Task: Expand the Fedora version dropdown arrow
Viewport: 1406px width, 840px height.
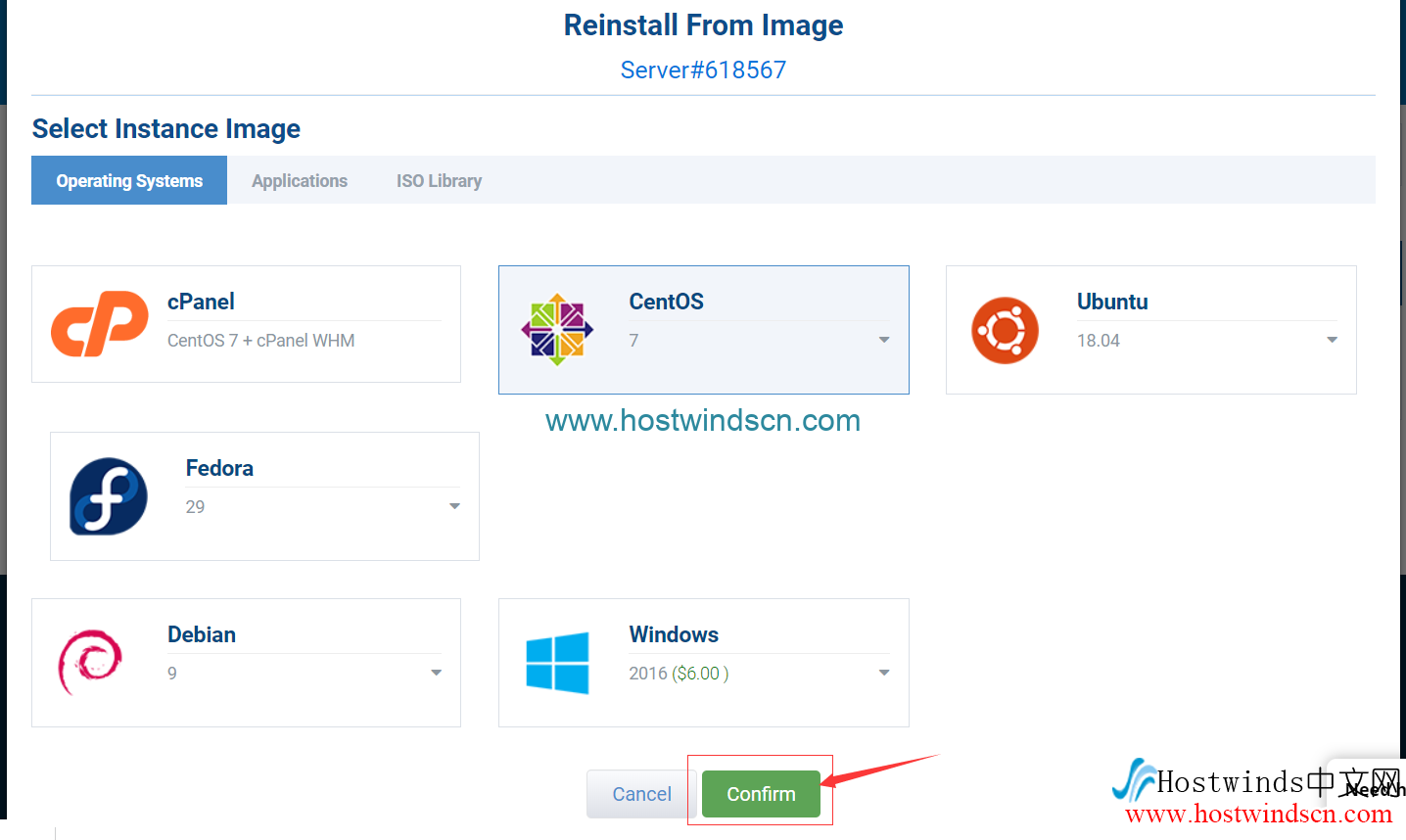Action: point(454,506)
